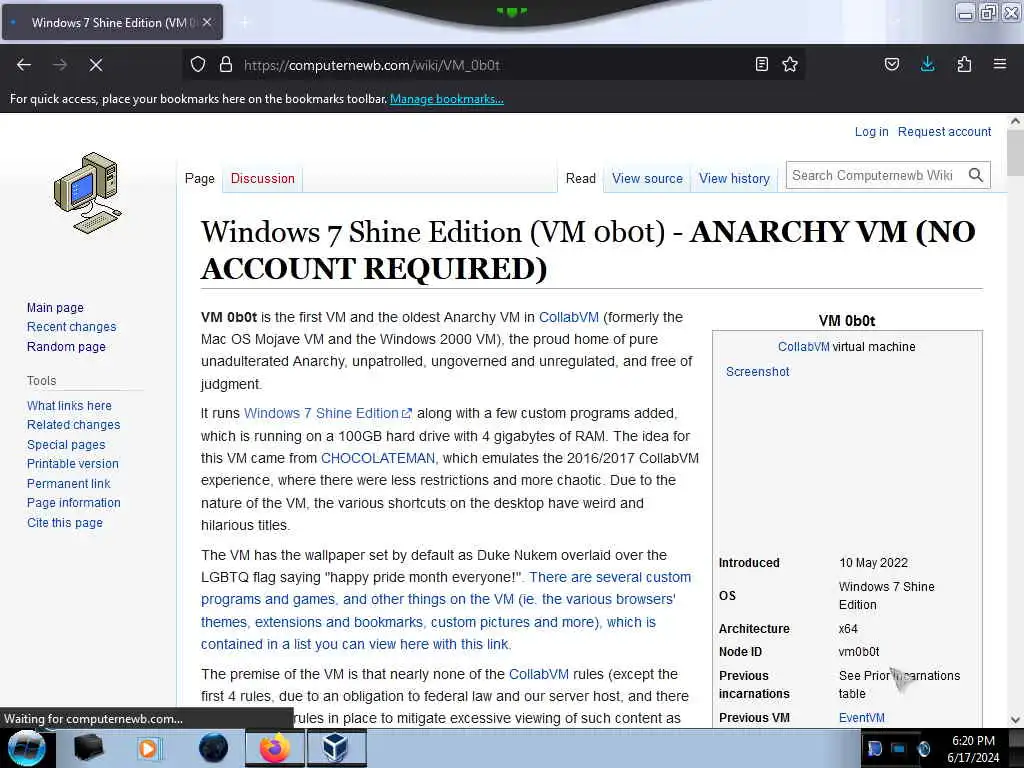This screenshot has height=768, width=1024.
Task: Stop loading the page
Action: tap(95, 65)
